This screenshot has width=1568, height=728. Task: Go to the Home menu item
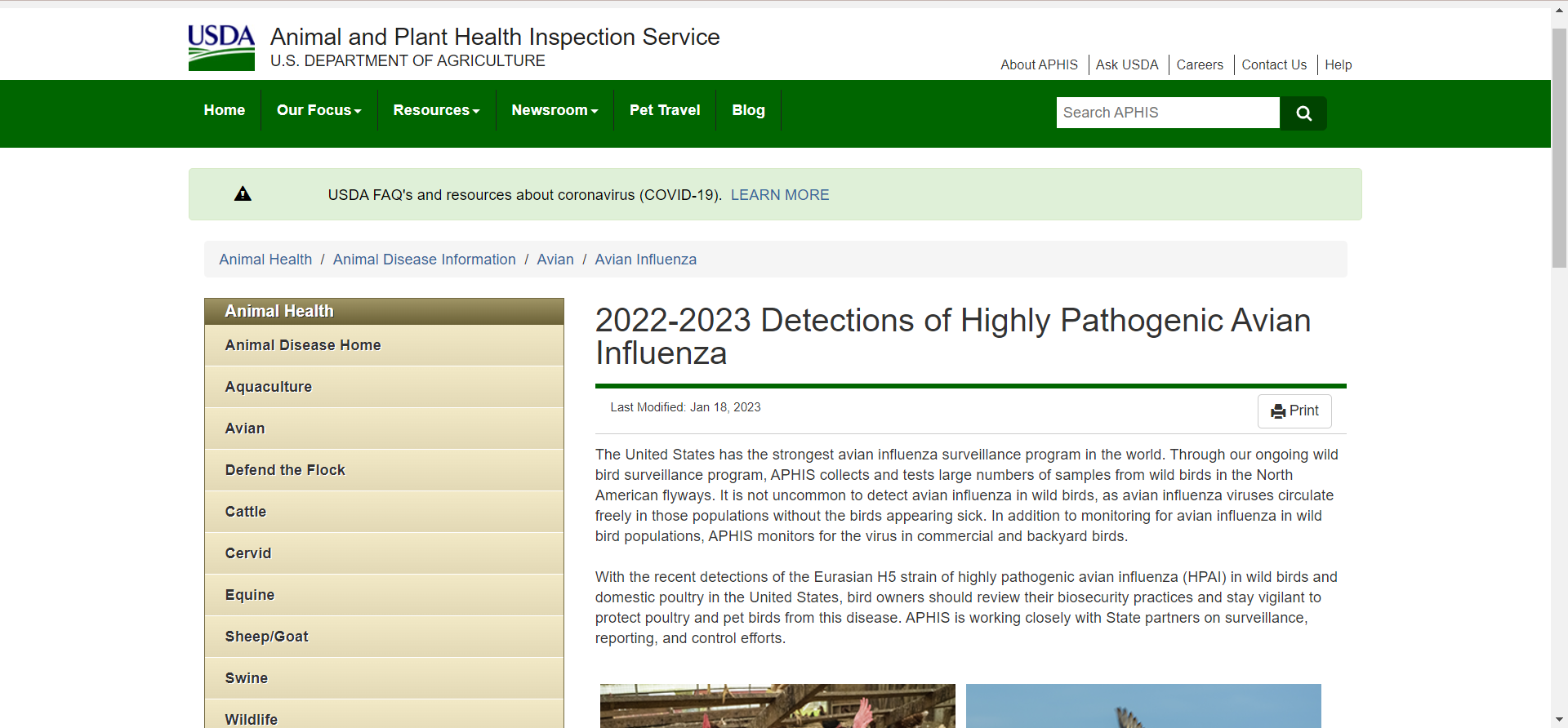225,110
